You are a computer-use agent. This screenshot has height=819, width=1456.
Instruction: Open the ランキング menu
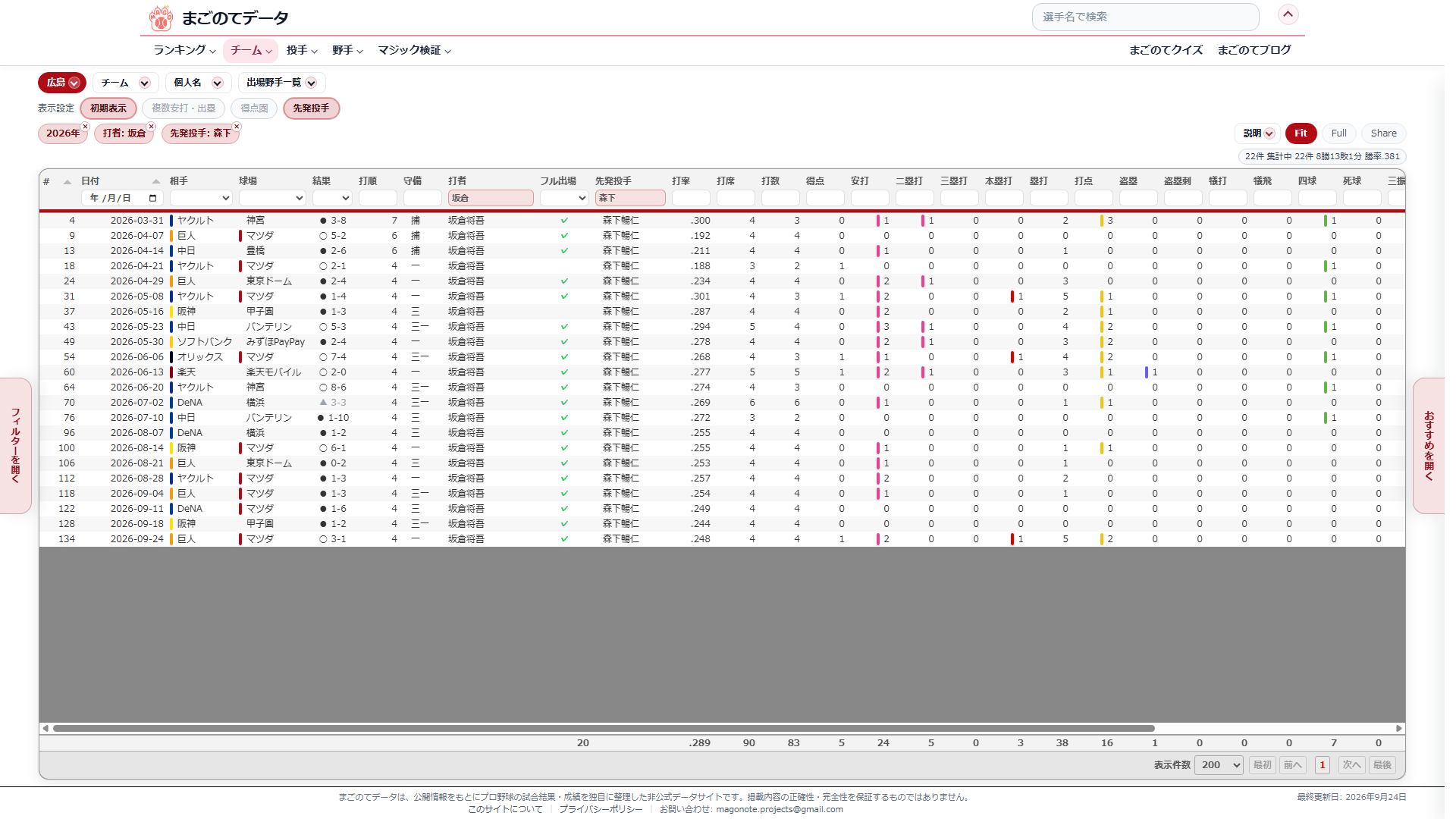(x=184, y=50)
